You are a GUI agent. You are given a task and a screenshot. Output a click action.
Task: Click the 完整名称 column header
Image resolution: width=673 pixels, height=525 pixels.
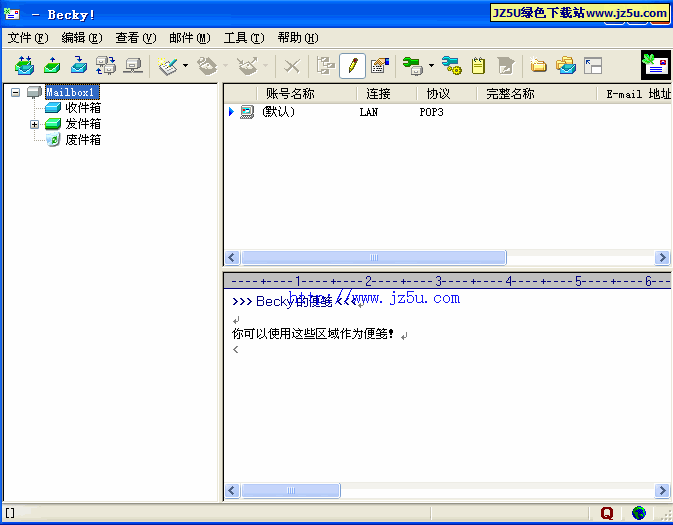[x=537, y=94]
